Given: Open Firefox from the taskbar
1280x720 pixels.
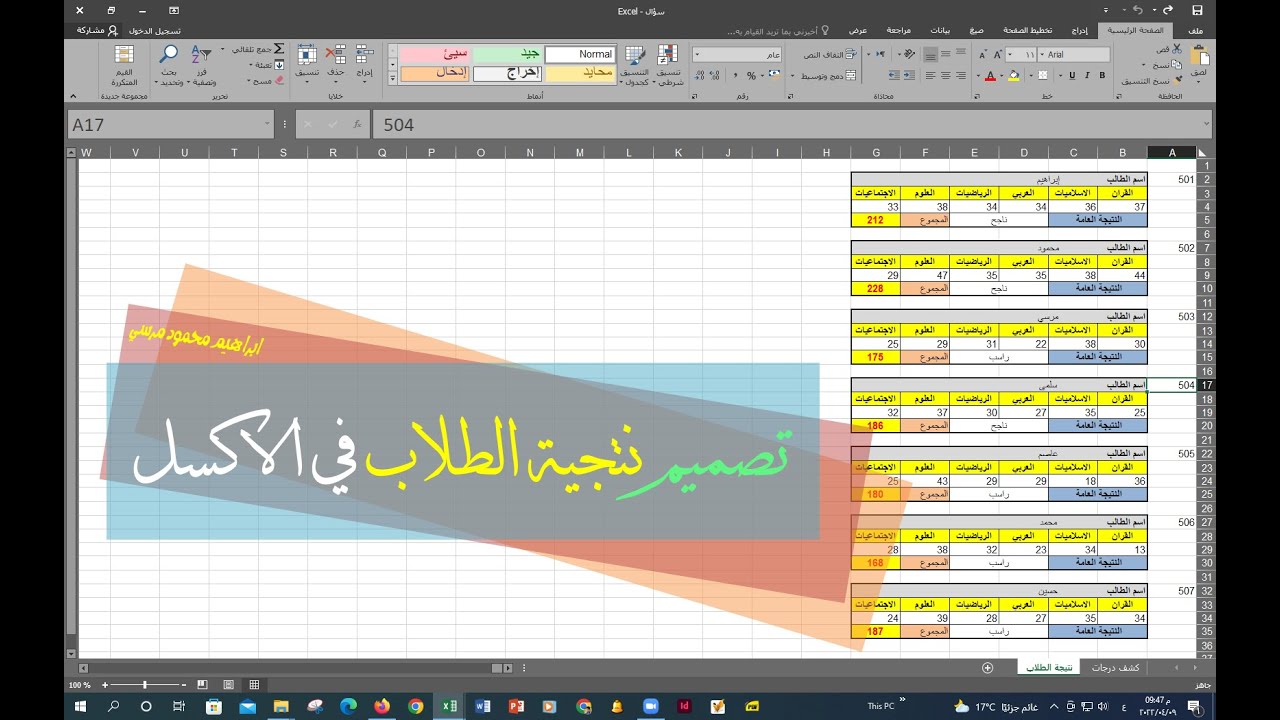Looking at the screenshot, I should tap(381, 706).
